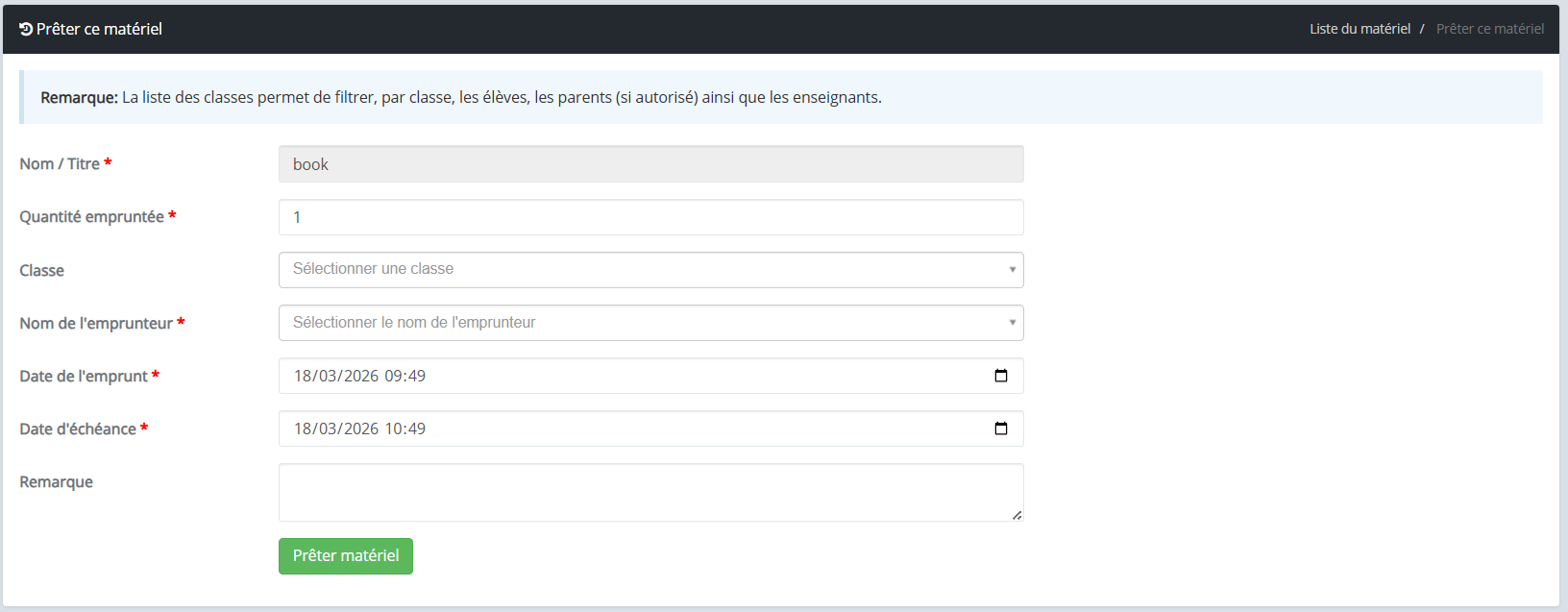
Task: Click the 18/03/2026 10:49 date value
Action: click(x=359, y=428)
